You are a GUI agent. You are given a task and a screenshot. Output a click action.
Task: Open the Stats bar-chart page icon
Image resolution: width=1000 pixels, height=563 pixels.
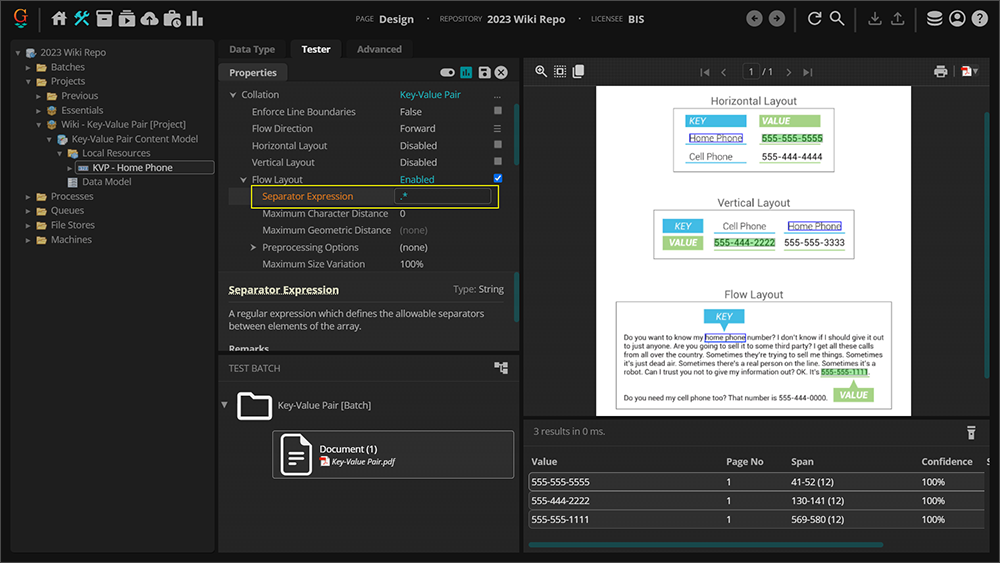click(x=194, y=18)
